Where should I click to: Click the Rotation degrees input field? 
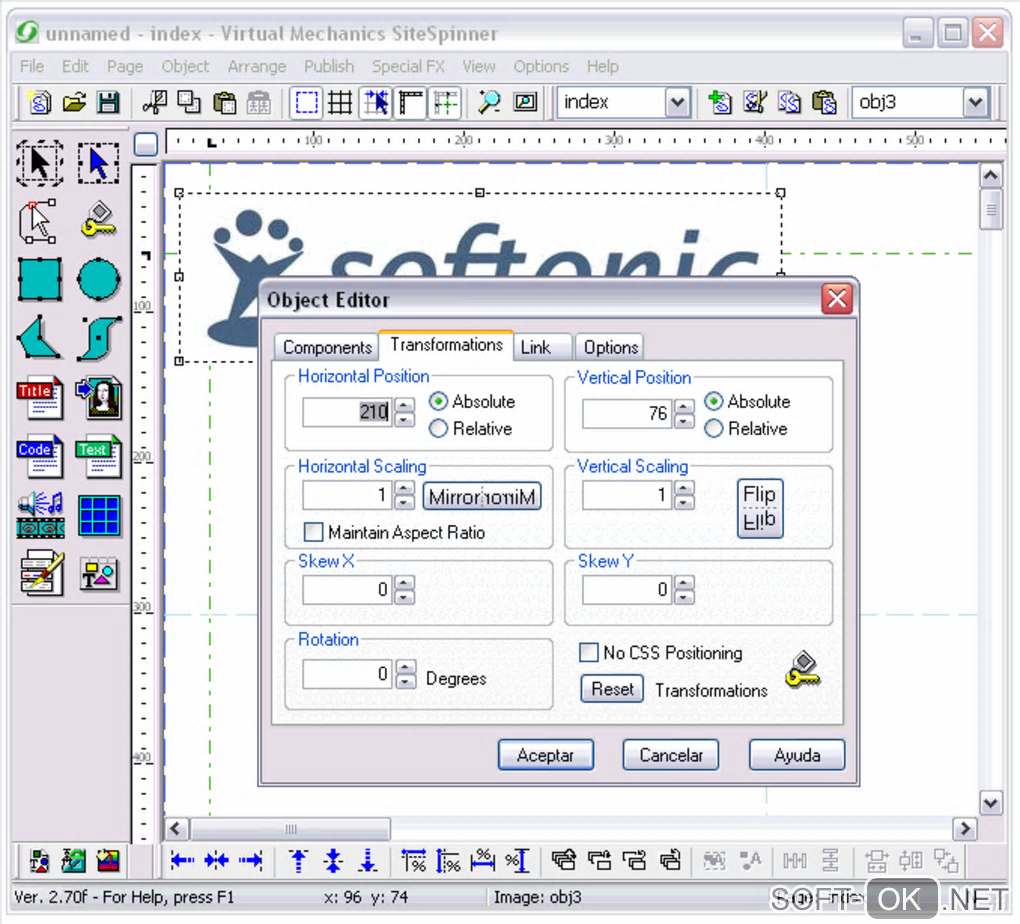[x=347, y=673]
